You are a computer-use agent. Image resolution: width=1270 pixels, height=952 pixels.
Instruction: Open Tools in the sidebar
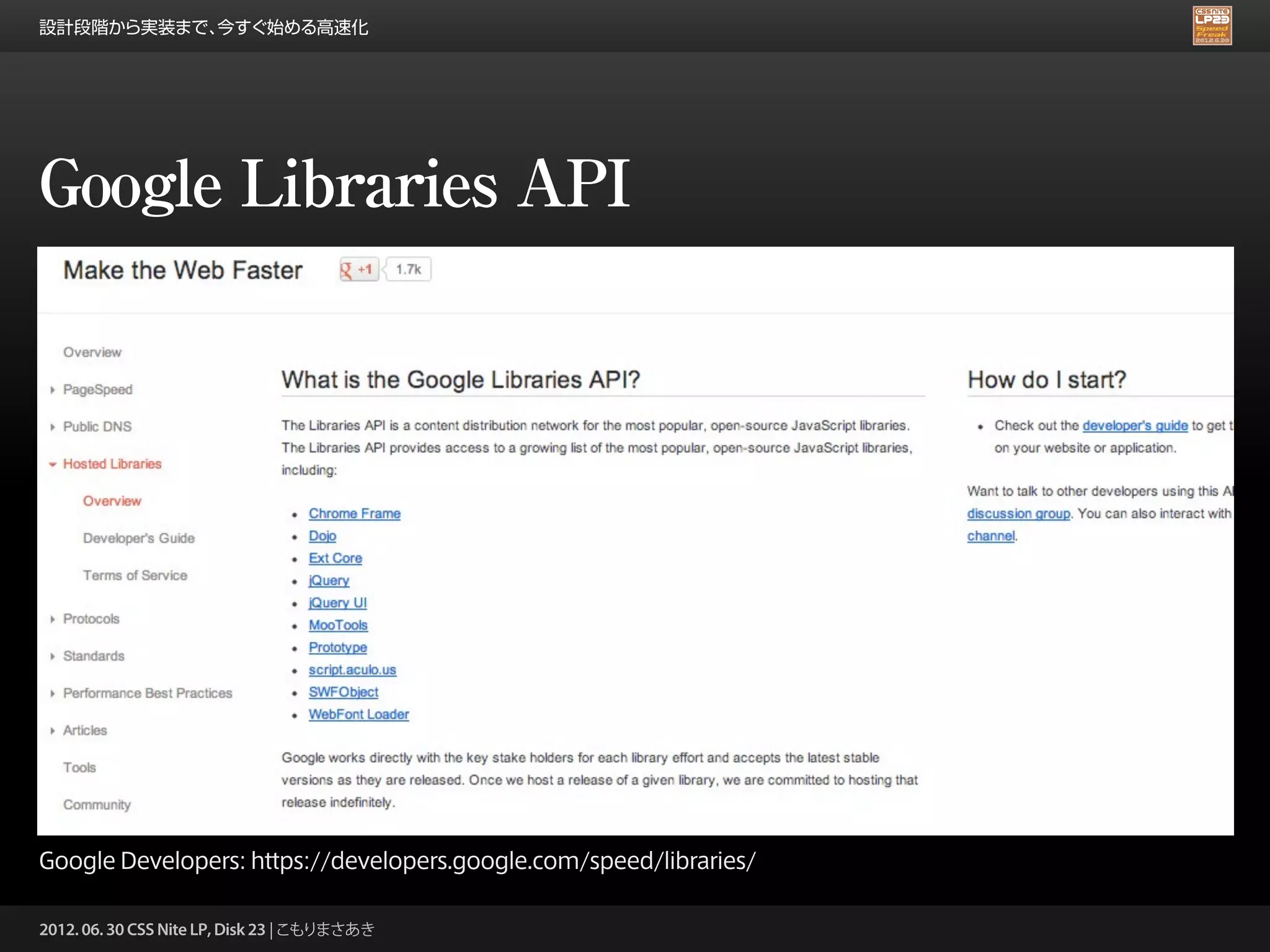(x=79, y=767)
